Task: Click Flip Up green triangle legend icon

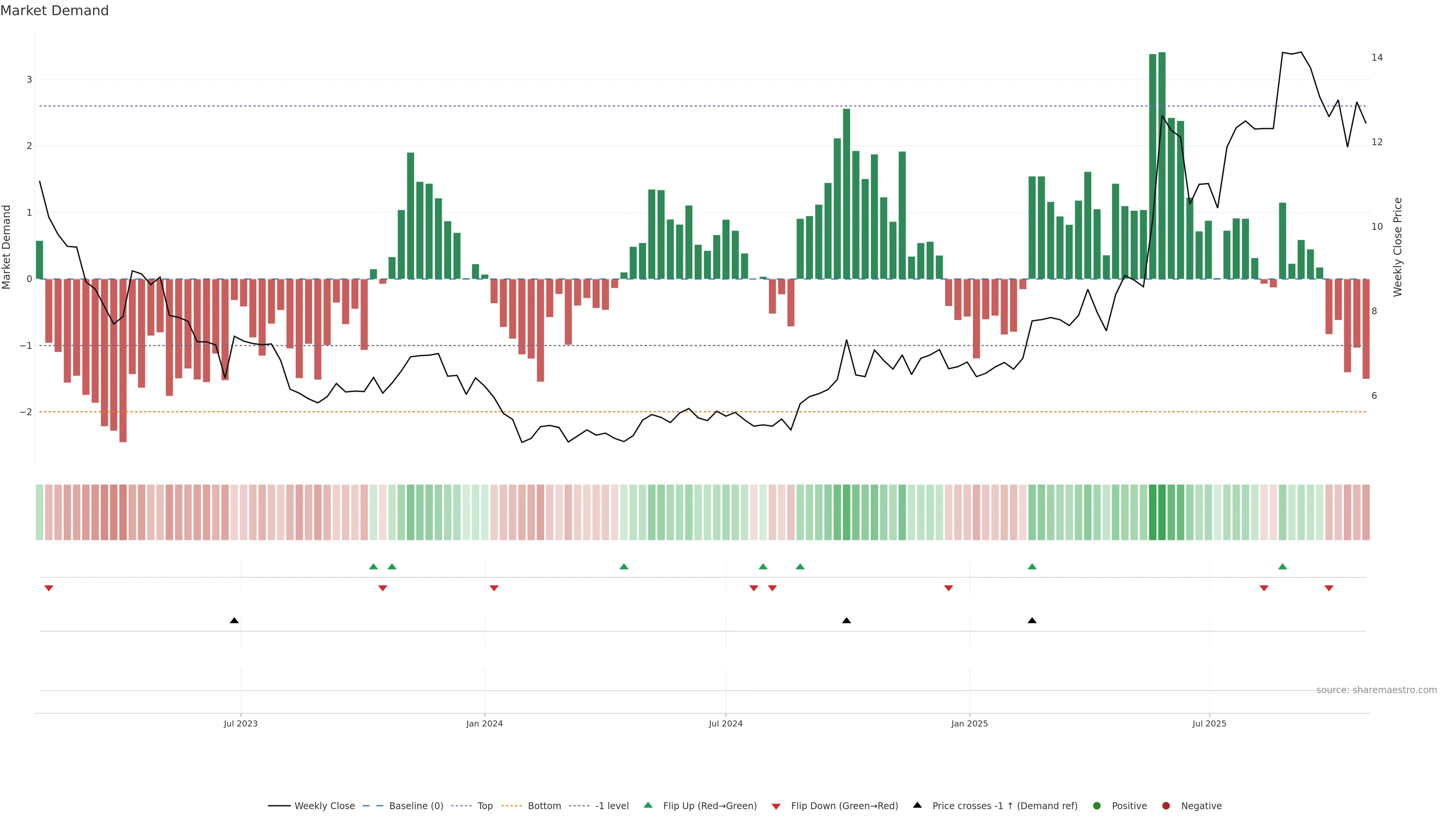Action: (648, 805)
